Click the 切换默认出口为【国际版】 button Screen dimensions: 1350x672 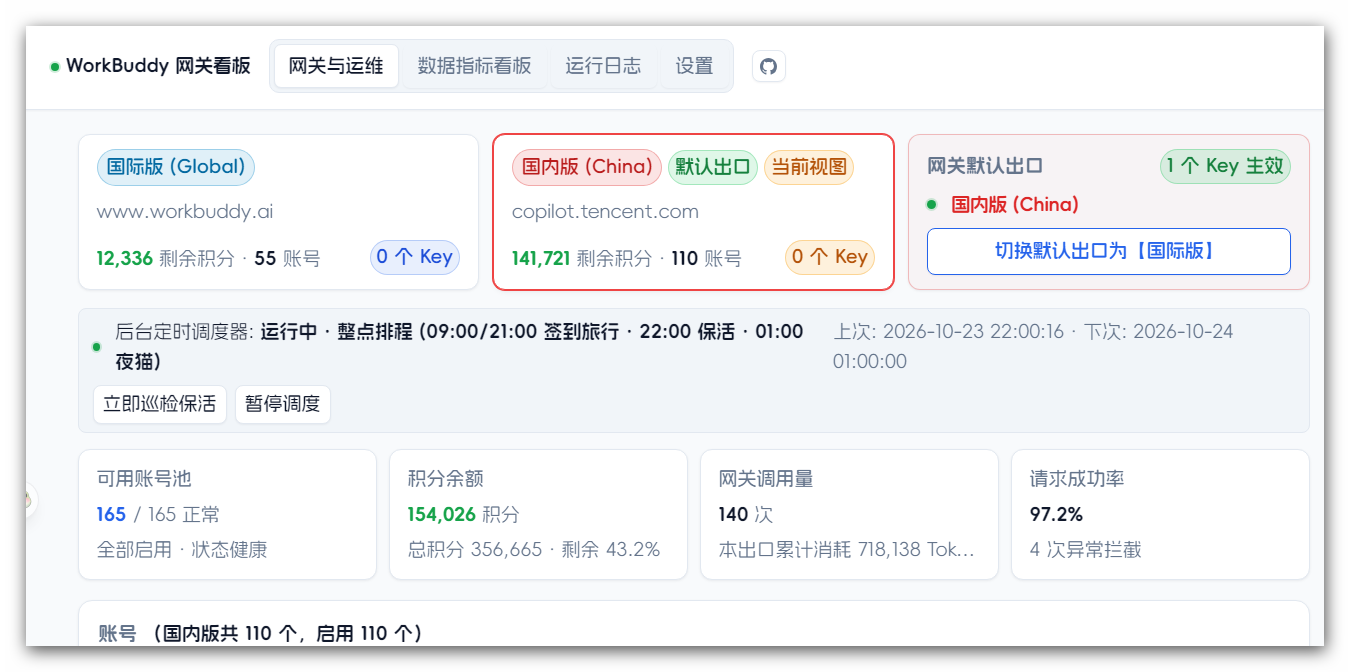point(1108,251)
